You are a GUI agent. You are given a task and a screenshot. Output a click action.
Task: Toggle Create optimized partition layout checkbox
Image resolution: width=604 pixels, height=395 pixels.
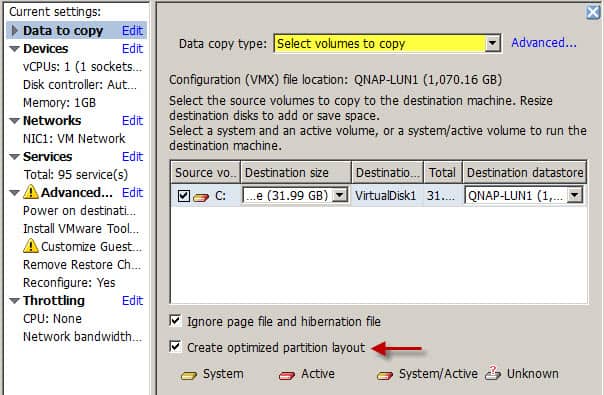175,346
